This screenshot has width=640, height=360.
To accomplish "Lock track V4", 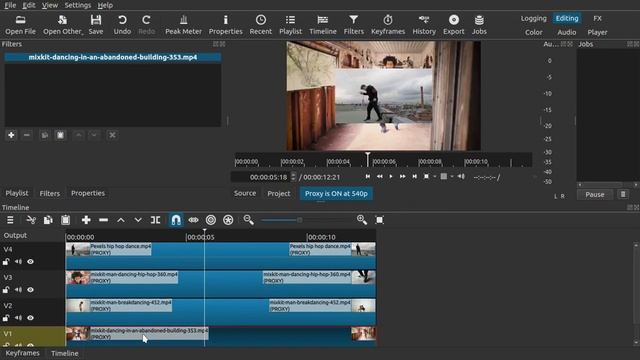I will point(6,262).
